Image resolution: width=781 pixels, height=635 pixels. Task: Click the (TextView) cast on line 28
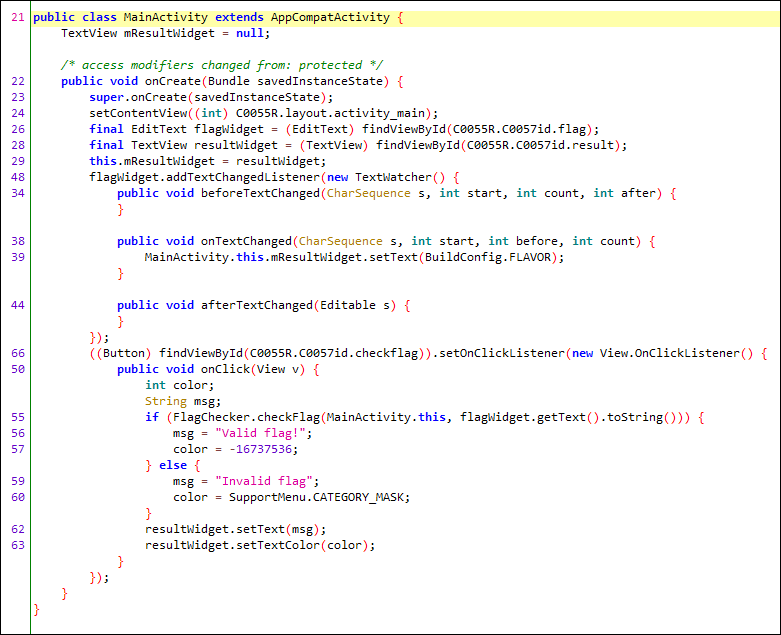[334, 145]
